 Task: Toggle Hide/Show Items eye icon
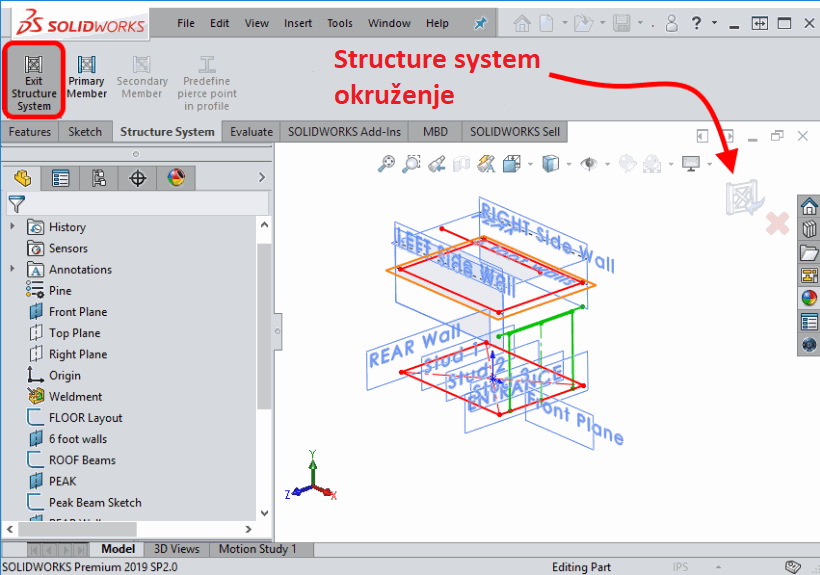pos(590,163)
